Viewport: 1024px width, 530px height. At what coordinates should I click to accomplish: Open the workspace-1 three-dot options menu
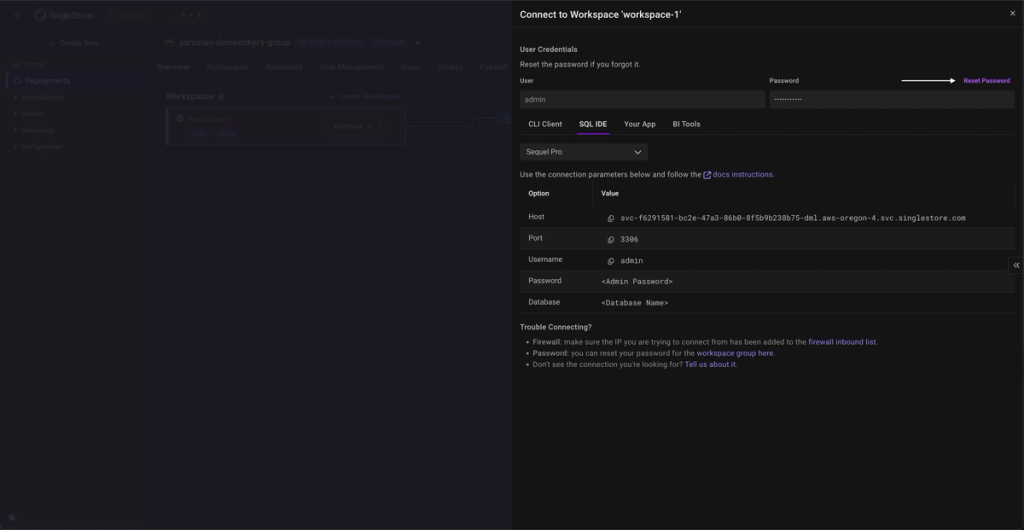coord(389,126)
